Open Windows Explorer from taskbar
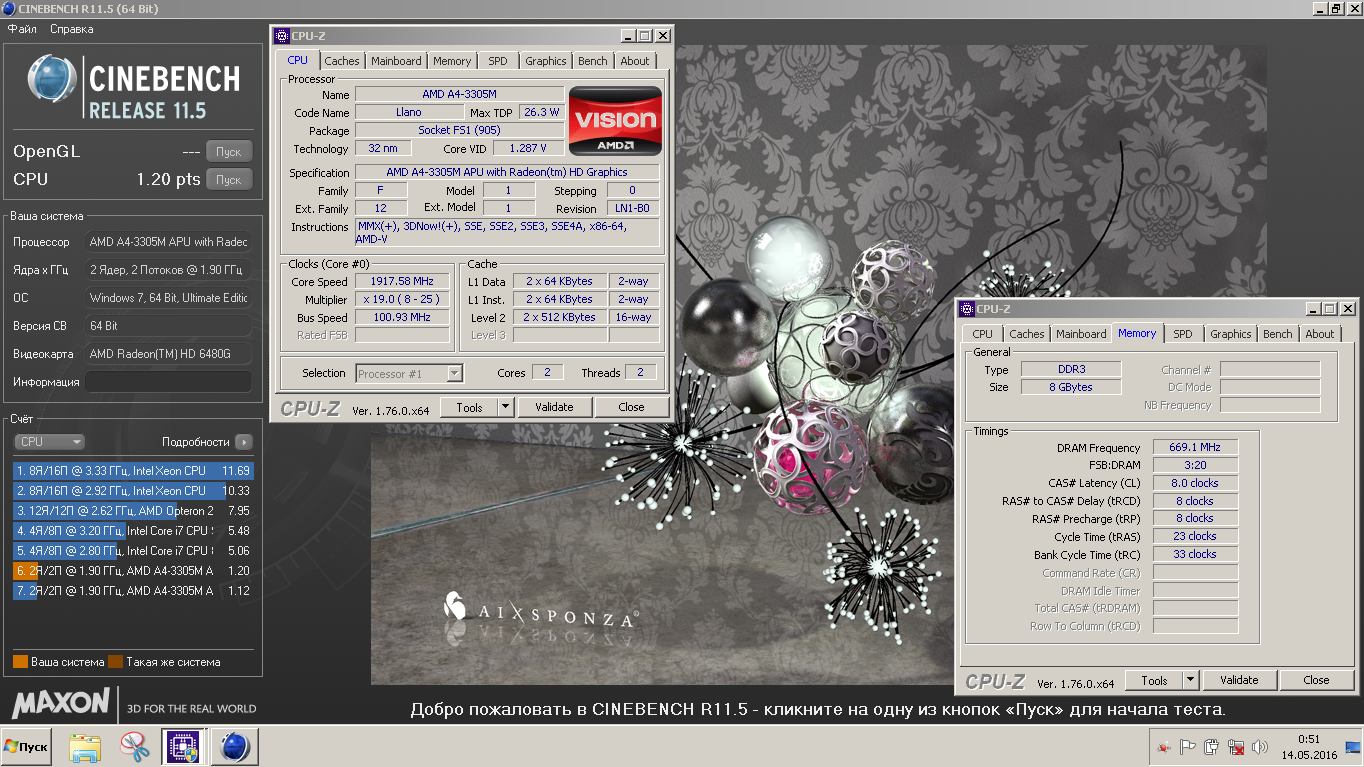 (85, 747)
